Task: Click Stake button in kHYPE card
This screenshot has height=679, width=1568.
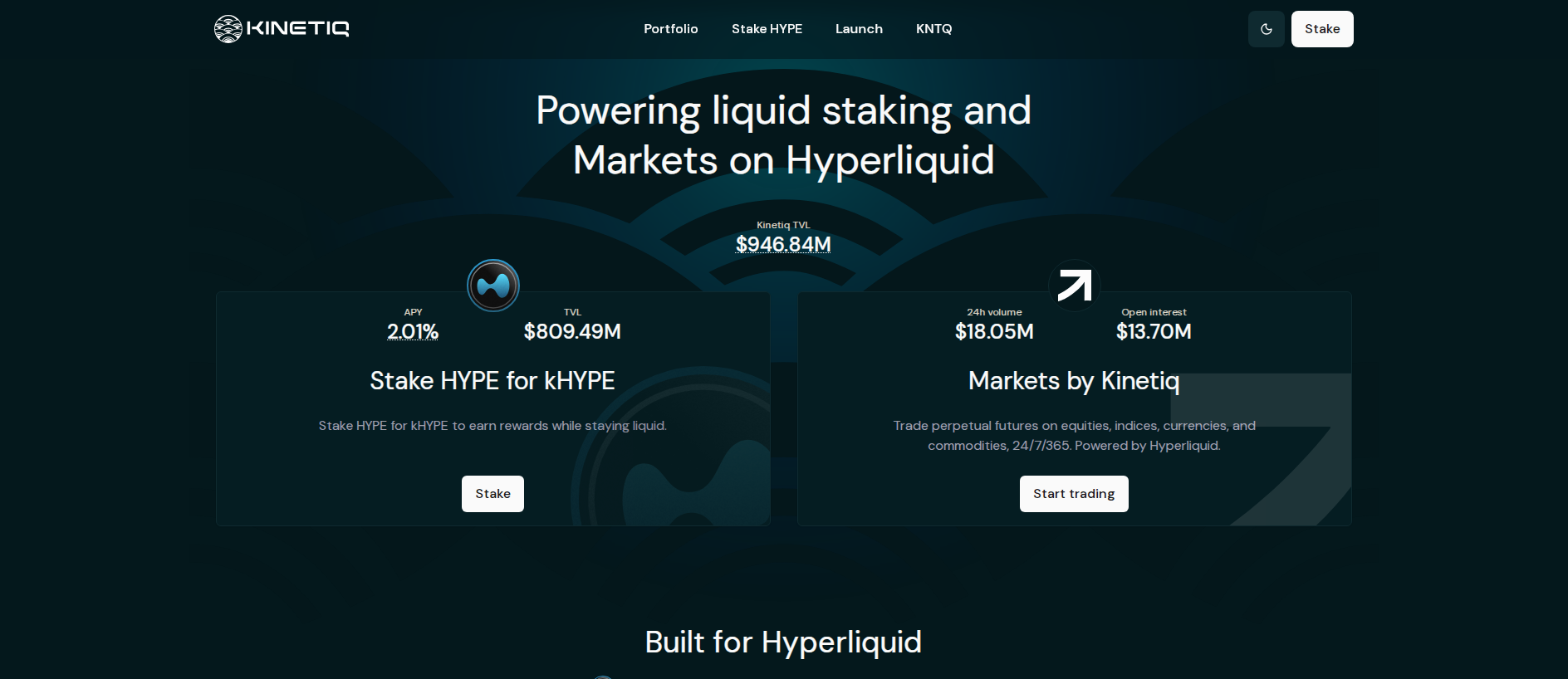Action: [492, 494]
